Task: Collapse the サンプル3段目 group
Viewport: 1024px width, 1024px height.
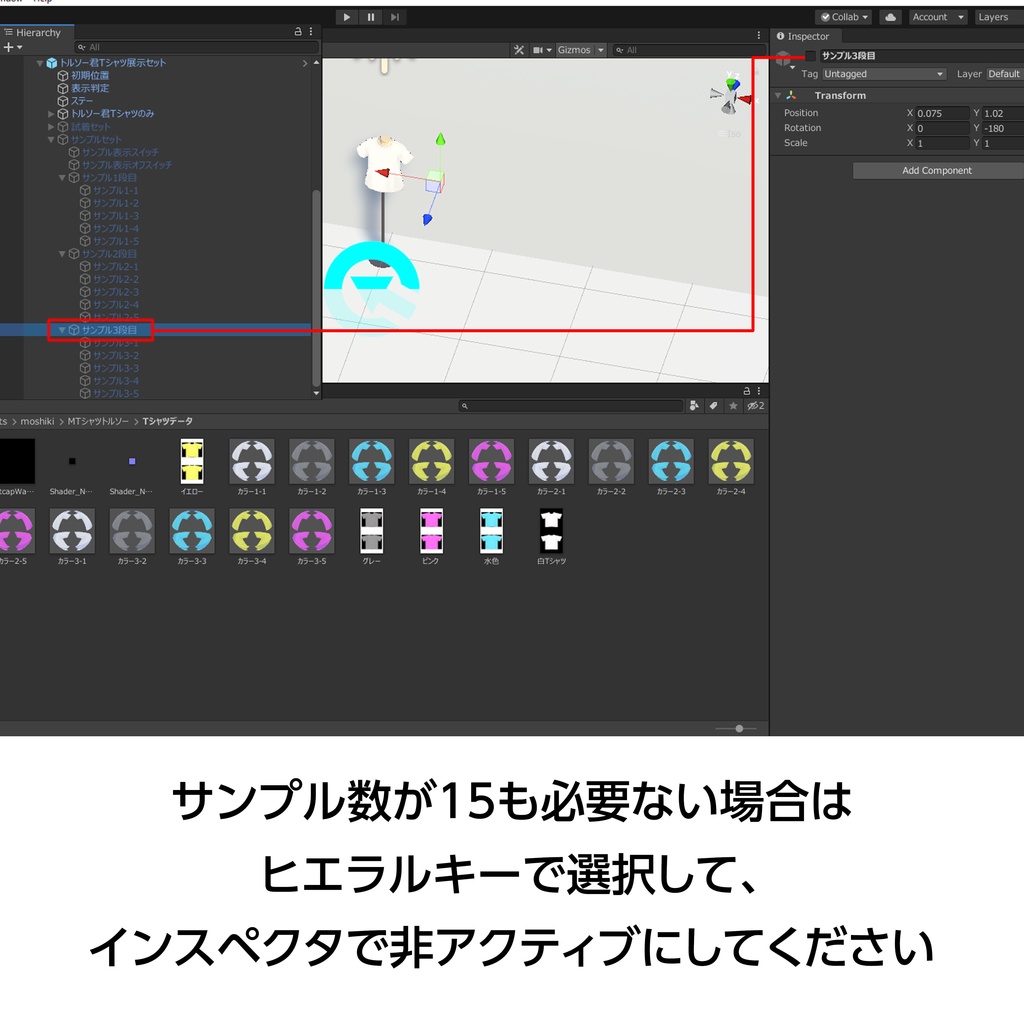Action: click(x=62, y=330)
